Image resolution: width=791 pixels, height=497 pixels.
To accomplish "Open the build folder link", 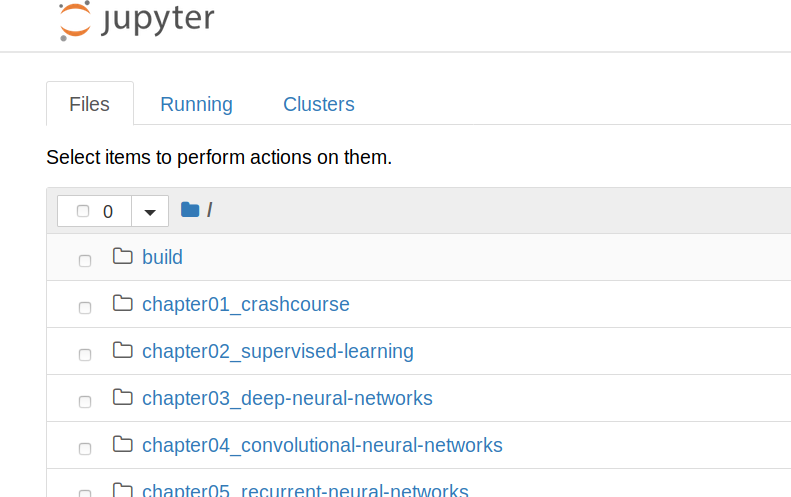I will (x=162, y=257).
